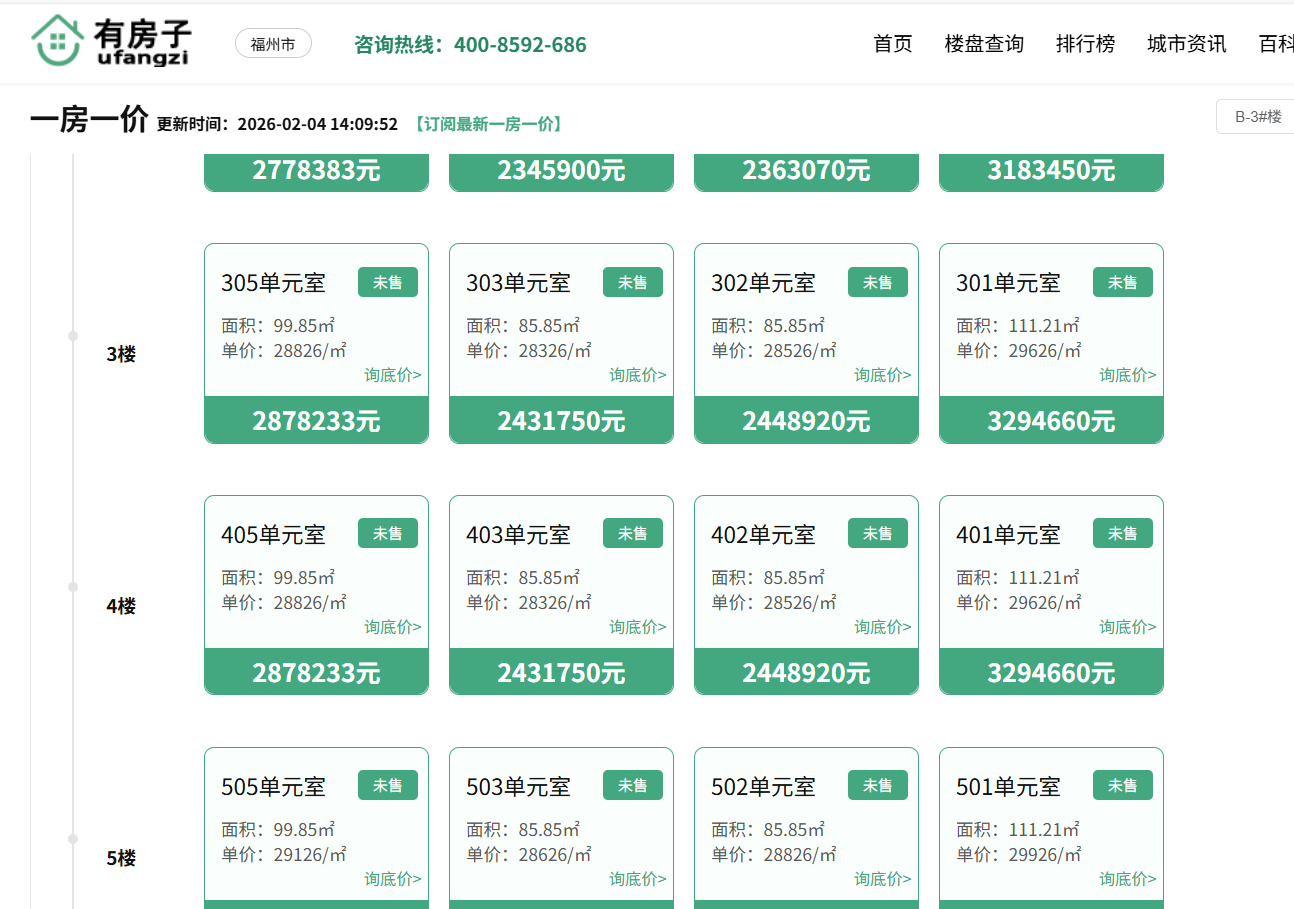Open 城市资讯 navigation item
This screenshot has width=1294, height=909.
[1186, 44]
